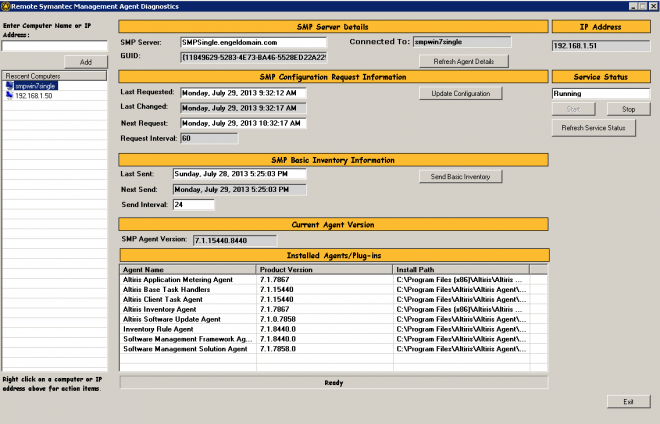Click the Ready status bar
The image size is (660, 424).
tap(334, 383)
